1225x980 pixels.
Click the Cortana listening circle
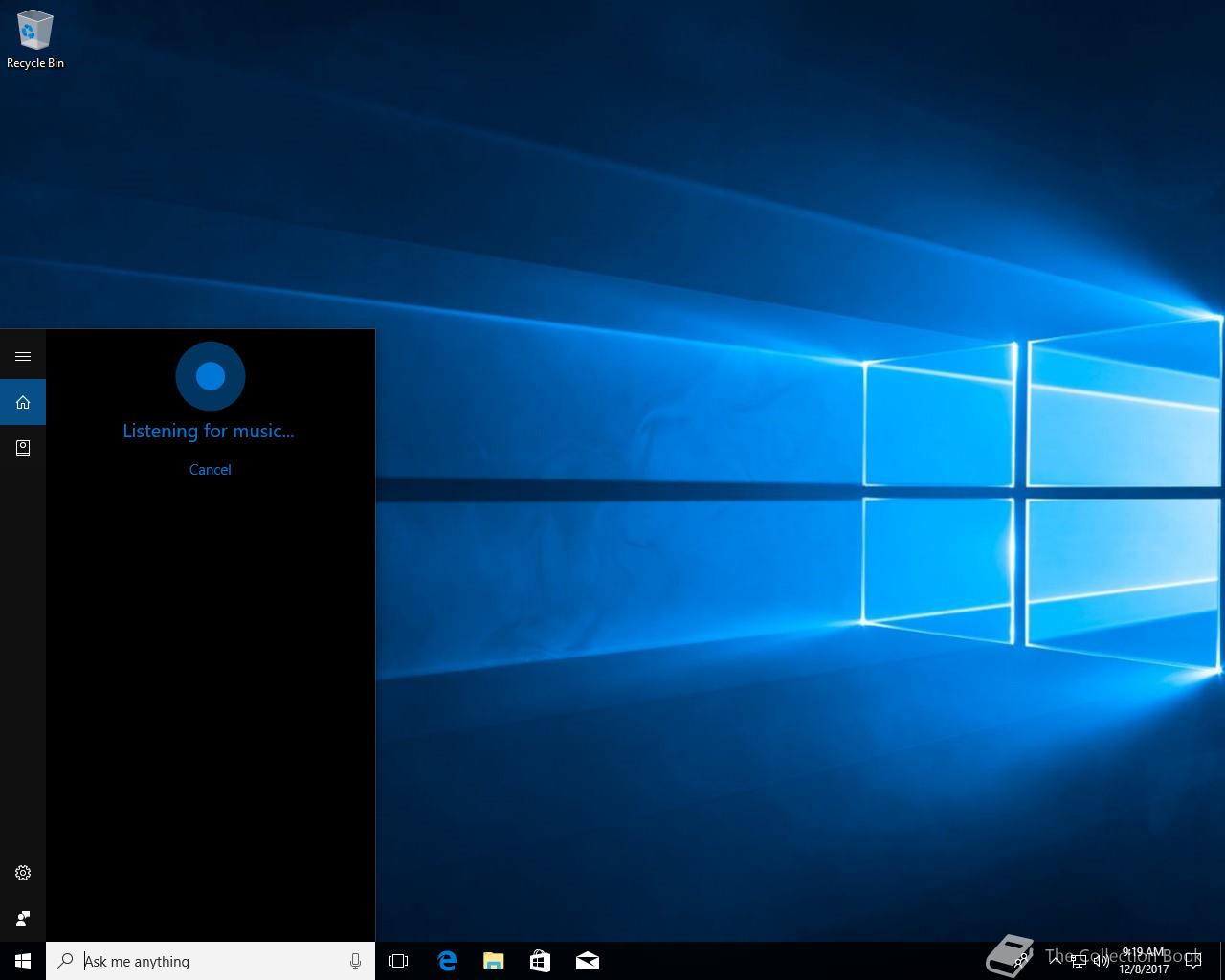click(211, 376)
